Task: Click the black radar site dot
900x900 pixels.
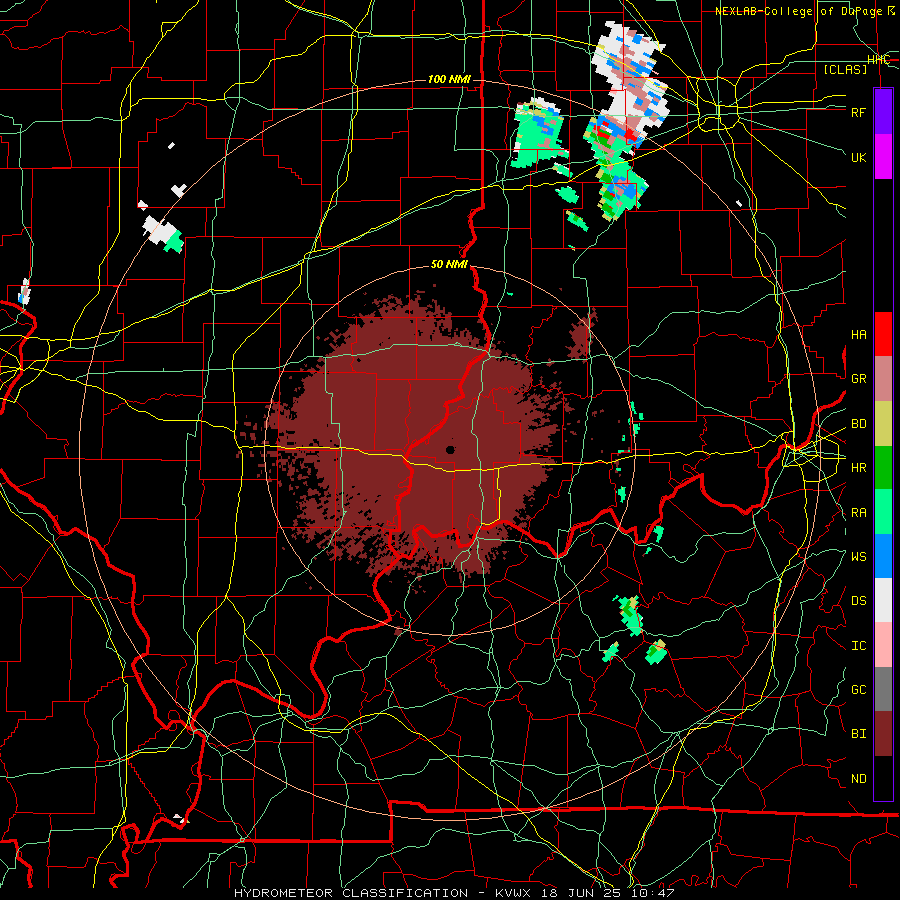Action: tap(450, 450)
